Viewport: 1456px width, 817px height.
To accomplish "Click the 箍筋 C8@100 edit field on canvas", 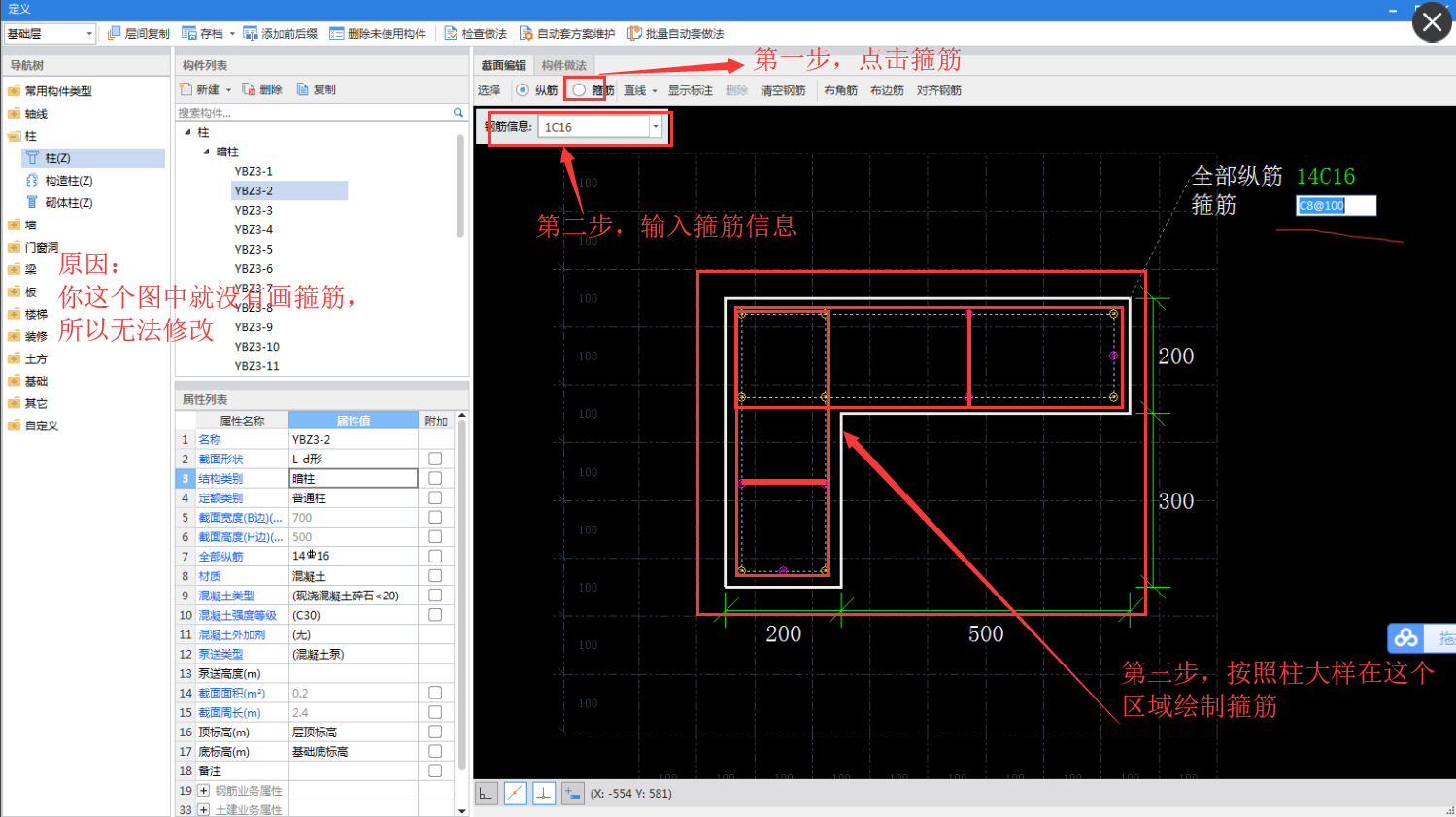I will coord(1337,206).
